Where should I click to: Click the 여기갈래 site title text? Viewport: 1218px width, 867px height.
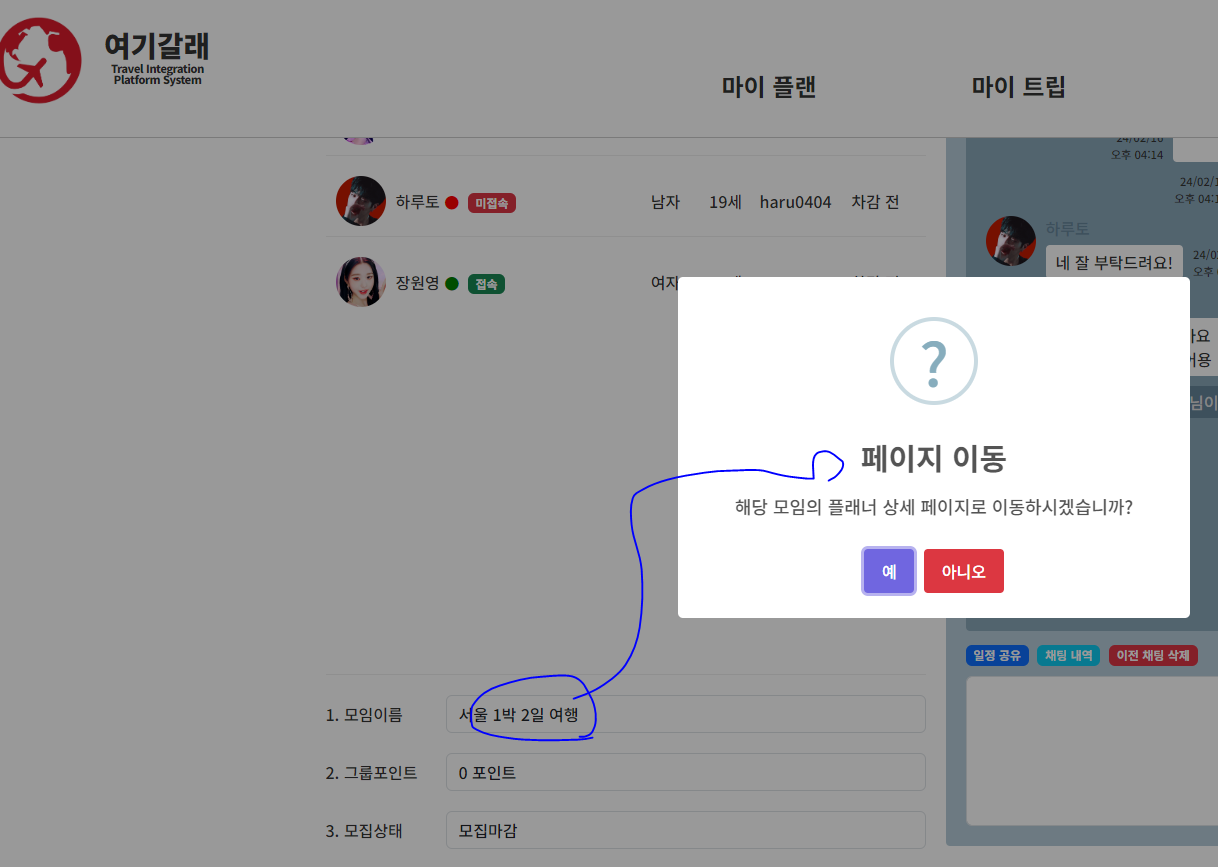(x=157, y=45)
